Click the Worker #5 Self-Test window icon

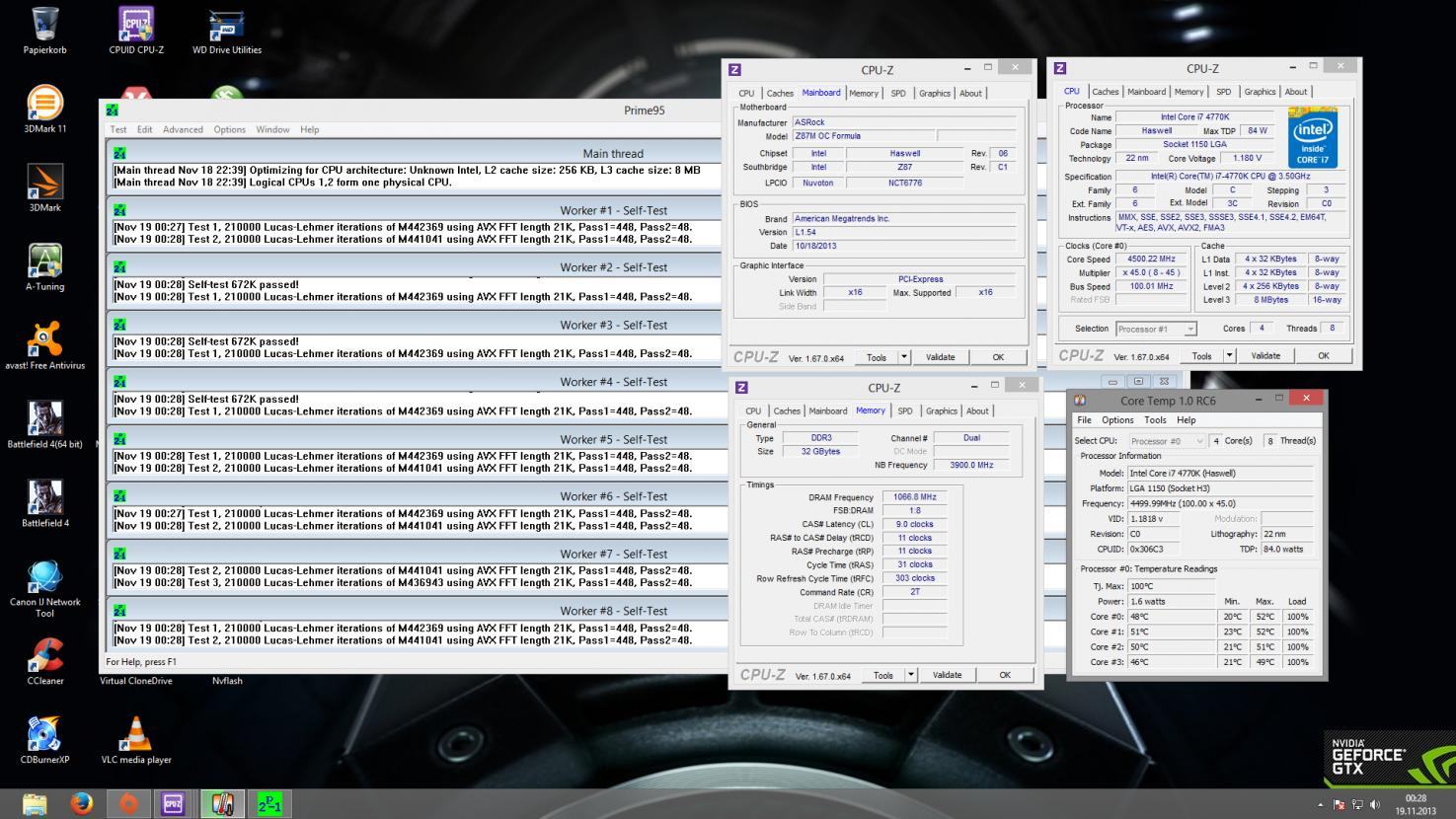click(119, 439)
